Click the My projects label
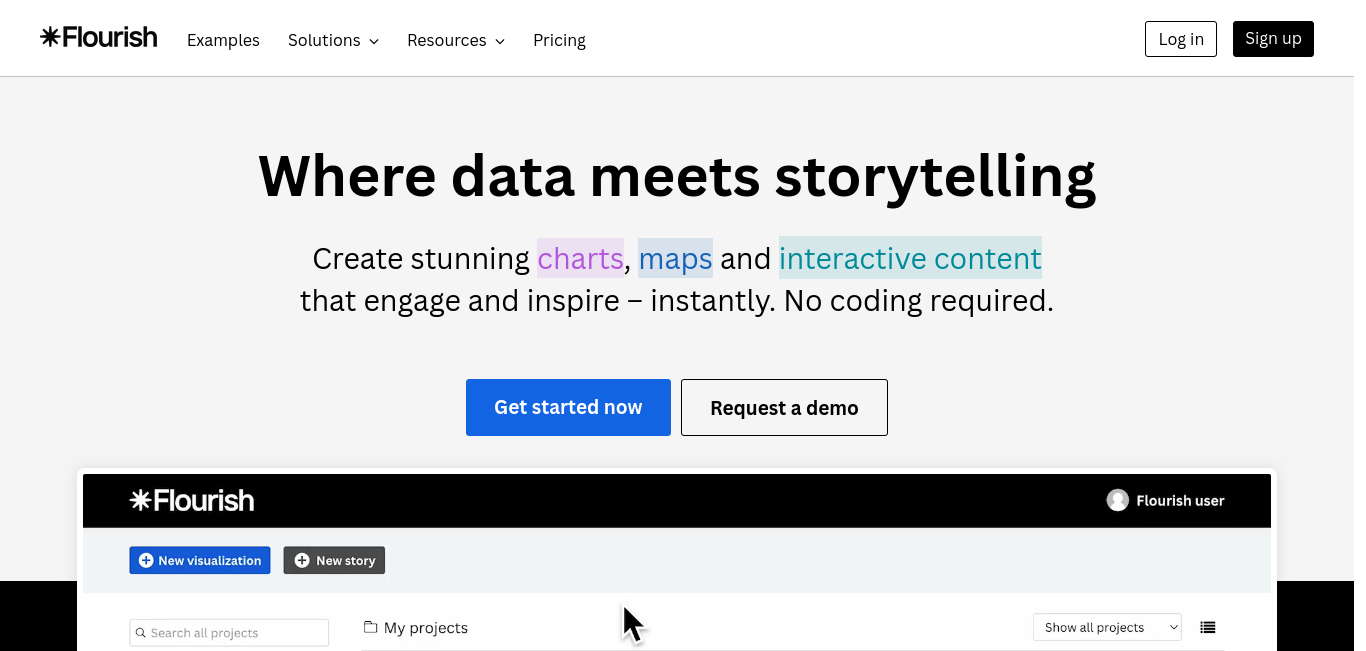This screenshot has height=651, width=1366. pyautogui.click(x=426, y=628)
